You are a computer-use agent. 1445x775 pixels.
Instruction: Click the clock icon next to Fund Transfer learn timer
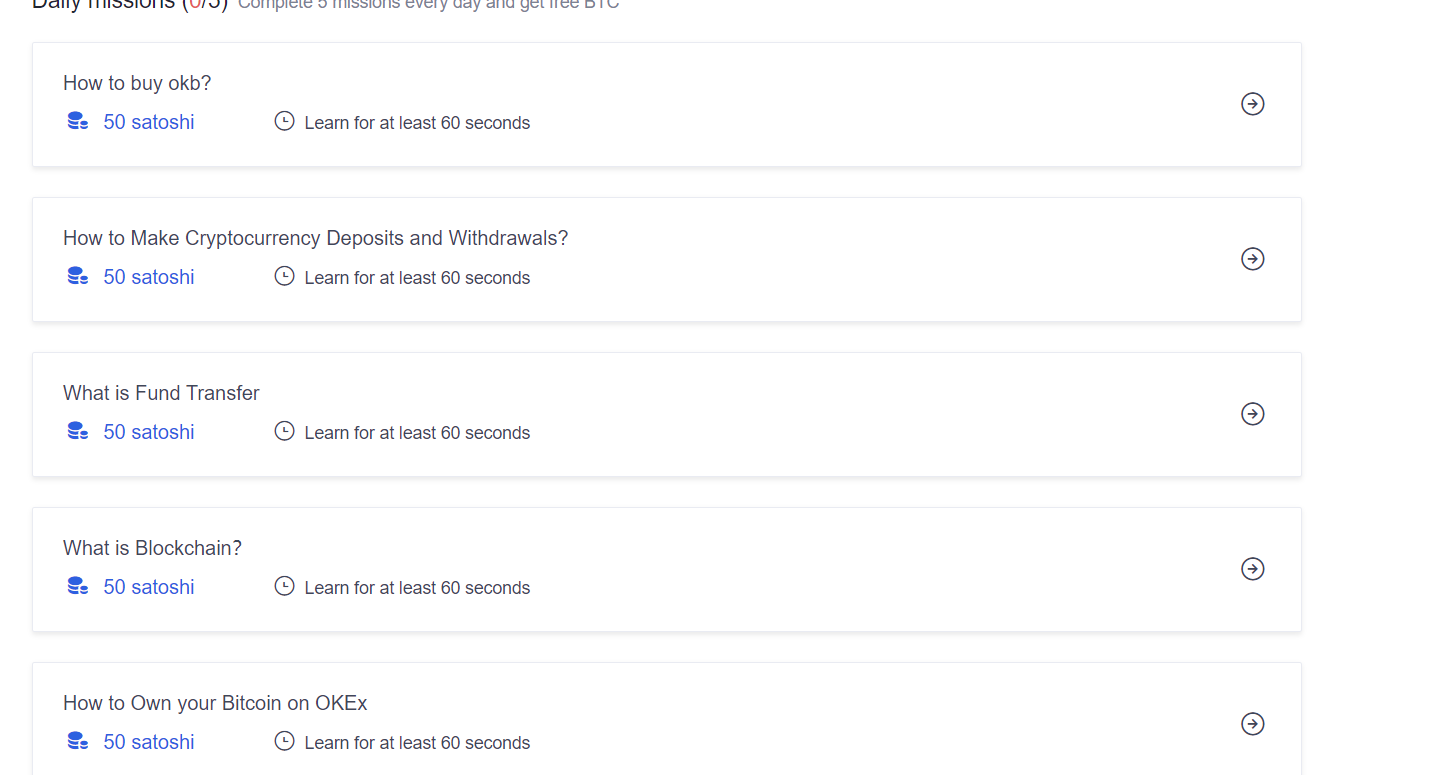pos(284,431)
